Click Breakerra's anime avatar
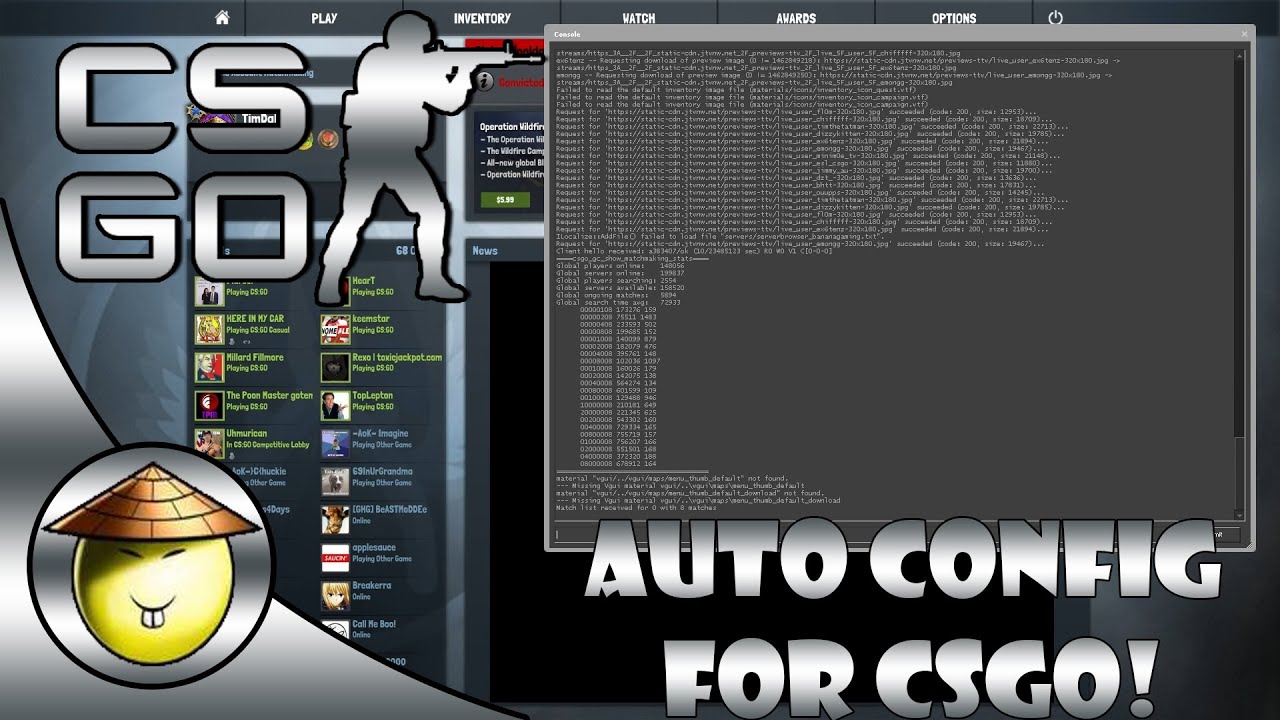Image resolution: width=1280 pixels, height=720 pixels. pyautogui.click(x=334, y=595)
